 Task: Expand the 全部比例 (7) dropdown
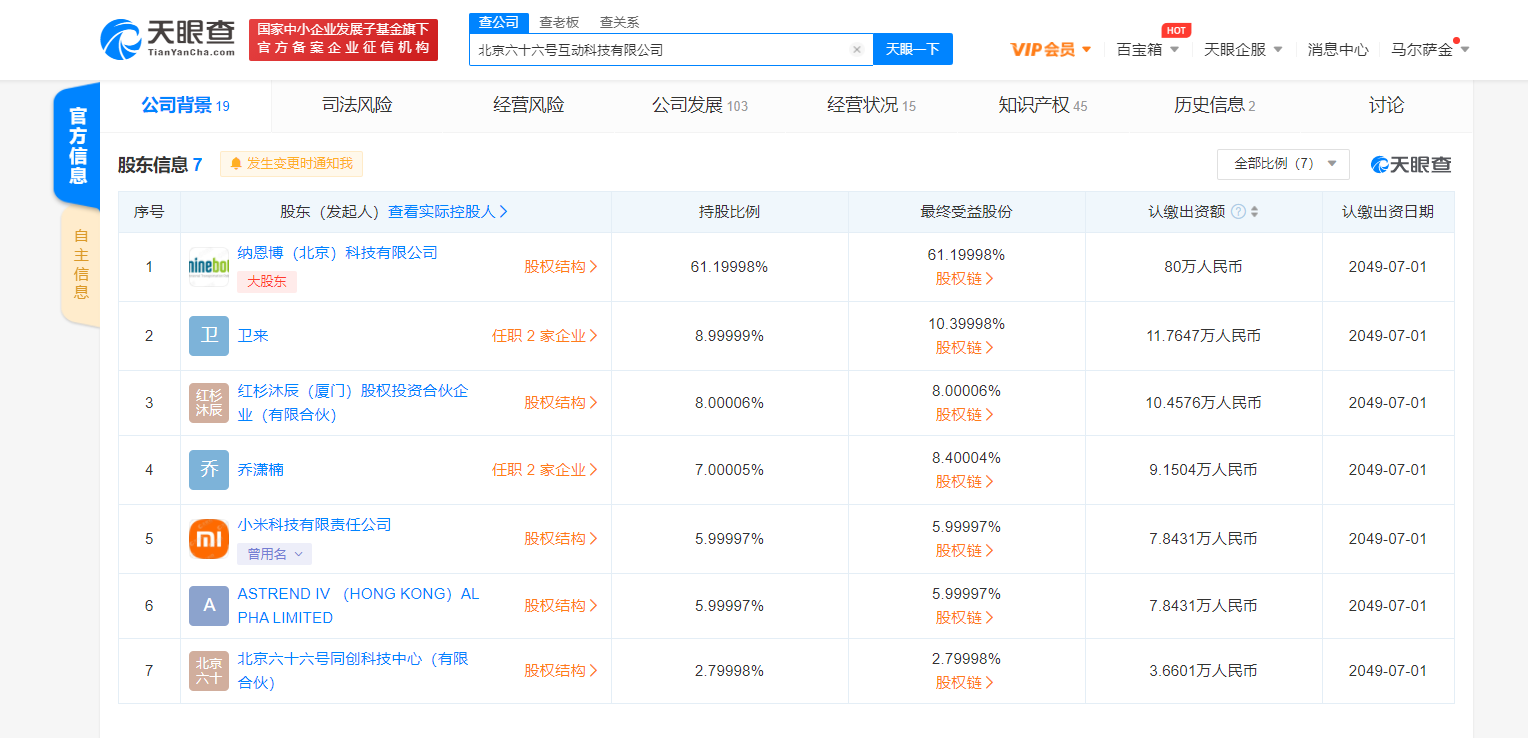pyautogui.click(x=1283, y=162)
